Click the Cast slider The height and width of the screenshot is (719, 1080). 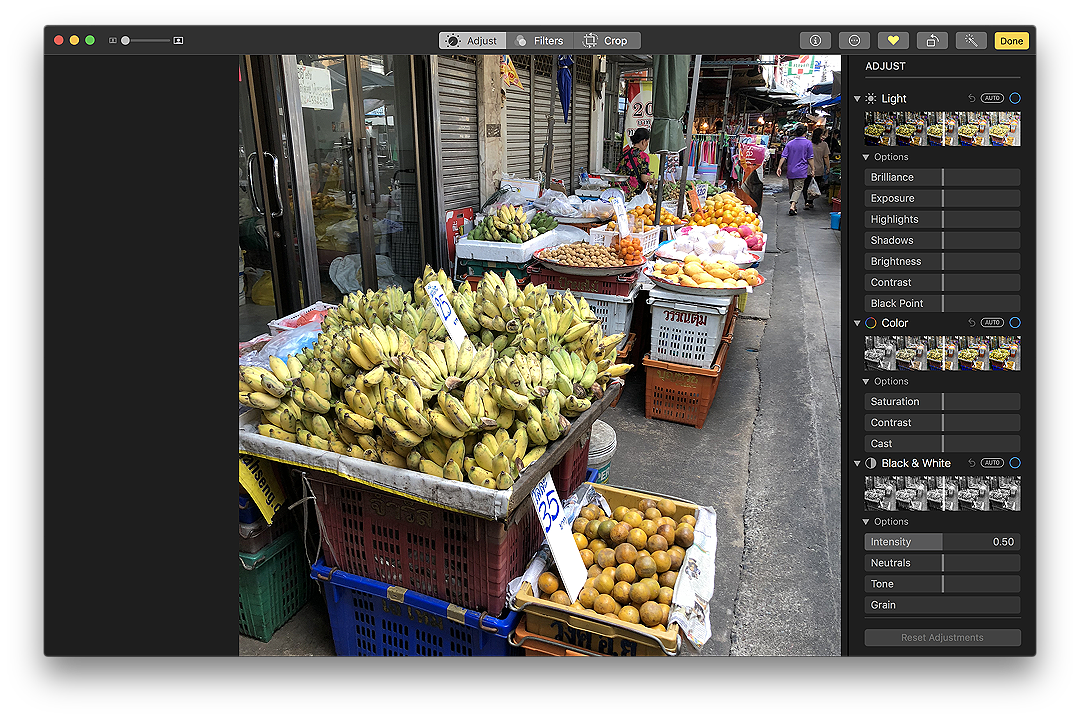pyautogui.click(x=942, y=444)
